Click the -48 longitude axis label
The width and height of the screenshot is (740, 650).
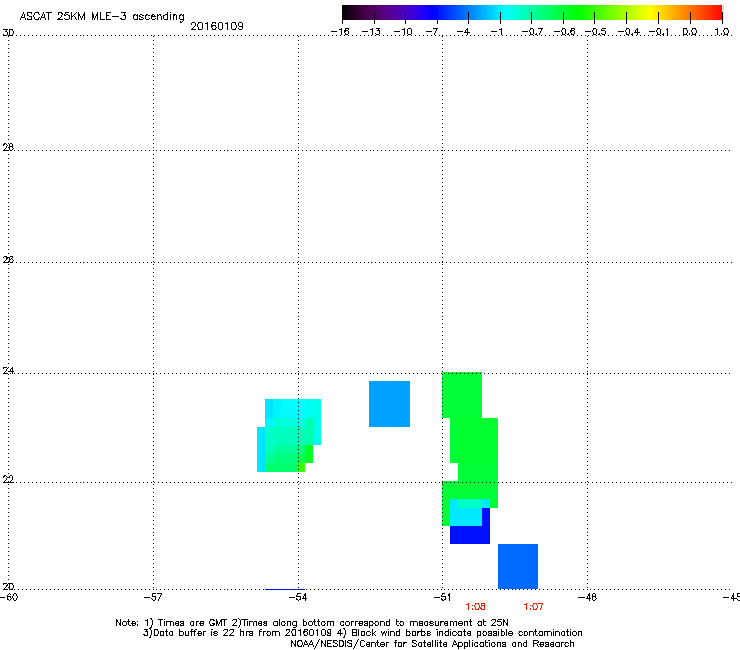coord(587,597)
